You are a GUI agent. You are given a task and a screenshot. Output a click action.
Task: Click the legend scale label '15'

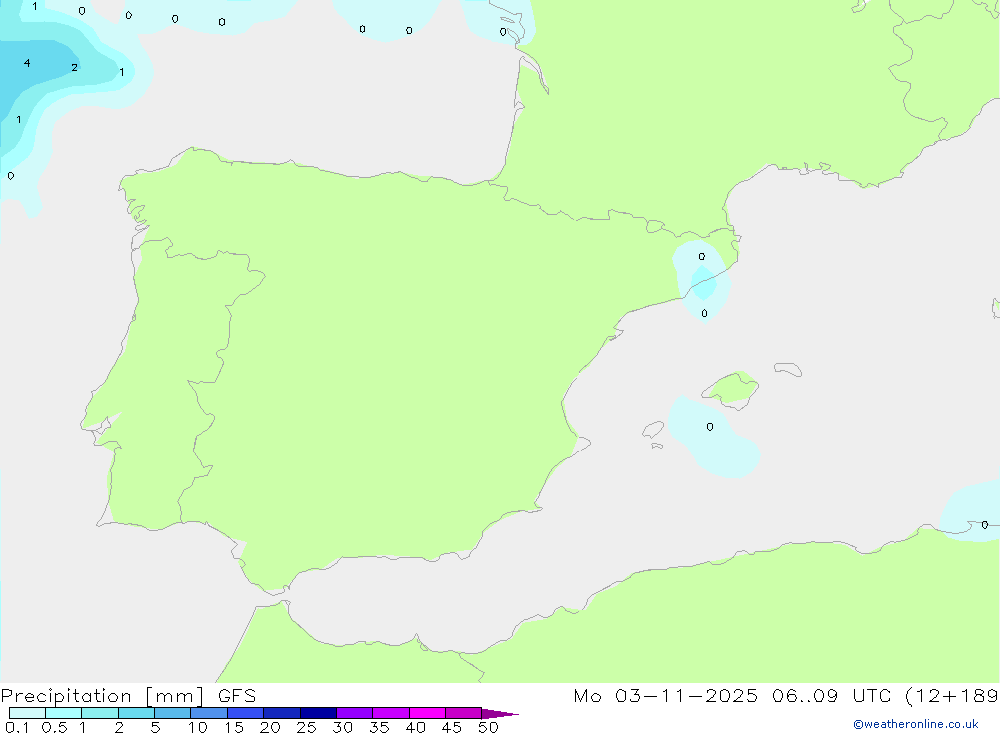point(234,727)
